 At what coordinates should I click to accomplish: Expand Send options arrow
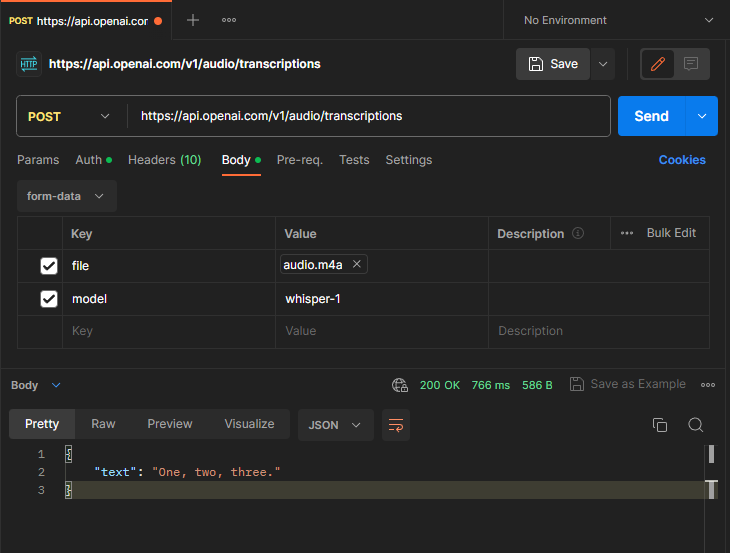[702, 116]
